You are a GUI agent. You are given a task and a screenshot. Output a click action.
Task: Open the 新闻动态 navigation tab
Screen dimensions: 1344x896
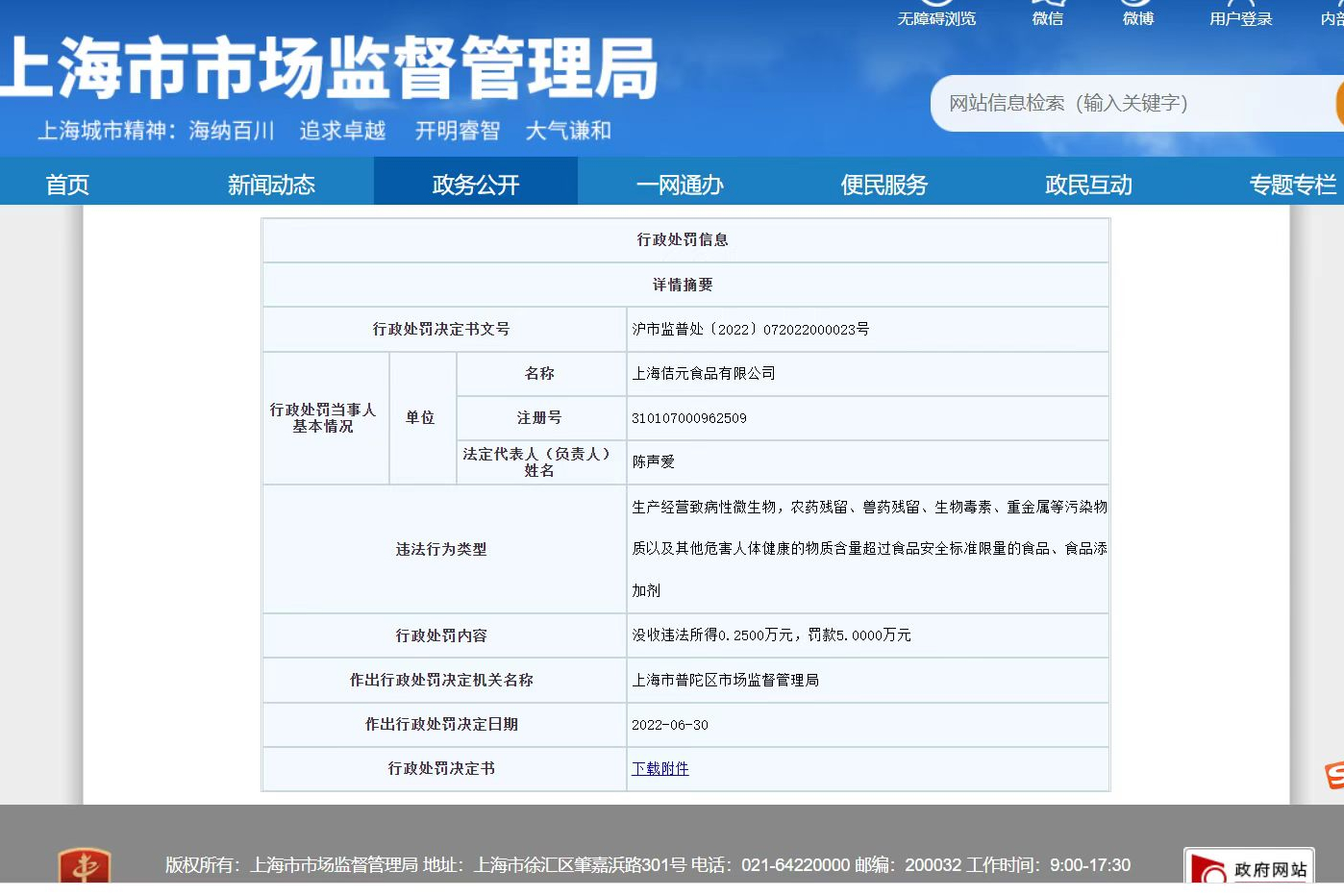tap(271, 184)
